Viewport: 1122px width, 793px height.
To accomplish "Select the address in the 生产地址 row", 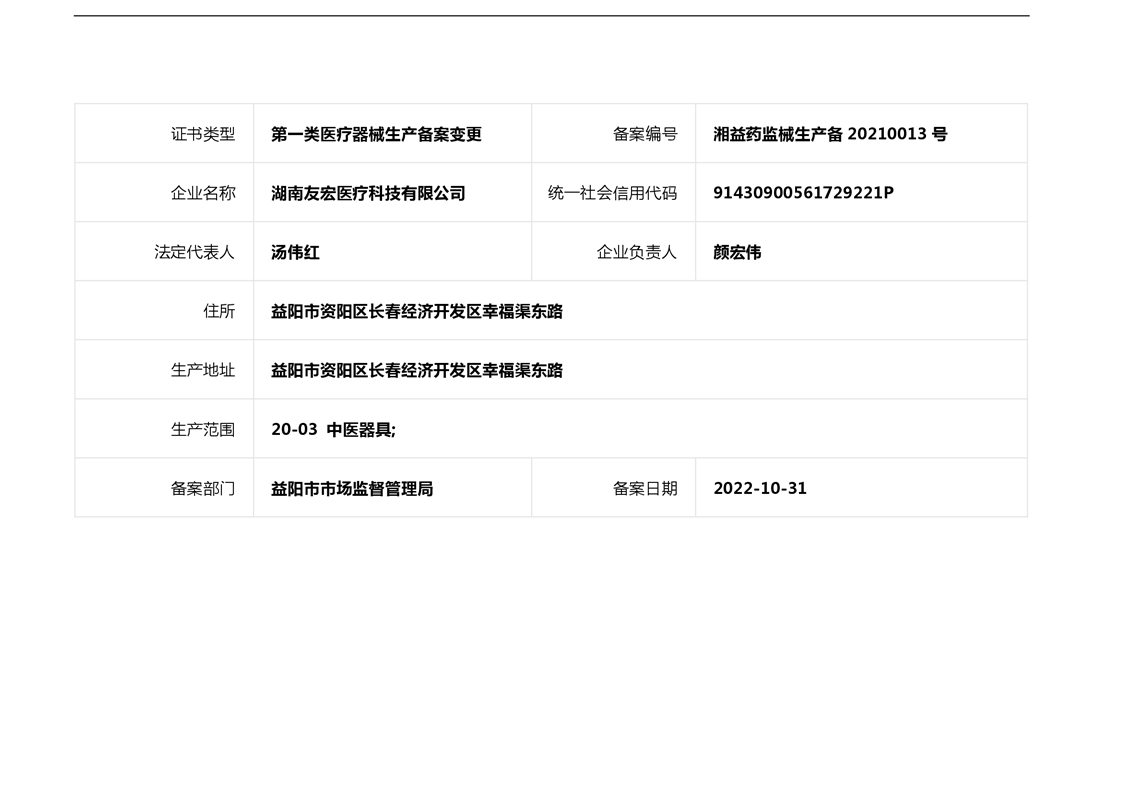I will 416,370.
